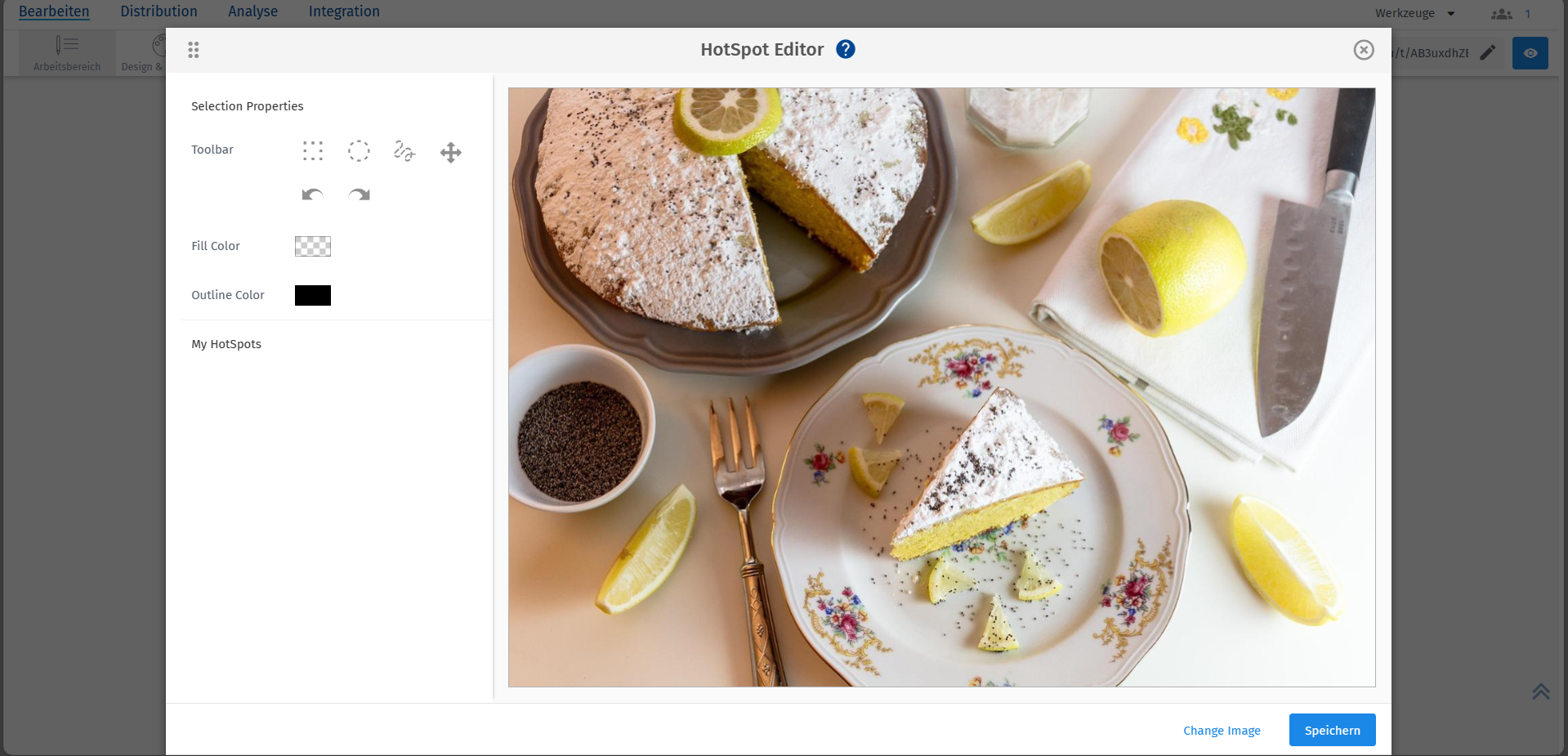Open HotSpot Editor help icon
Image resolution: width=1568 pixels, height=756 pixels.
click(846, 50)
